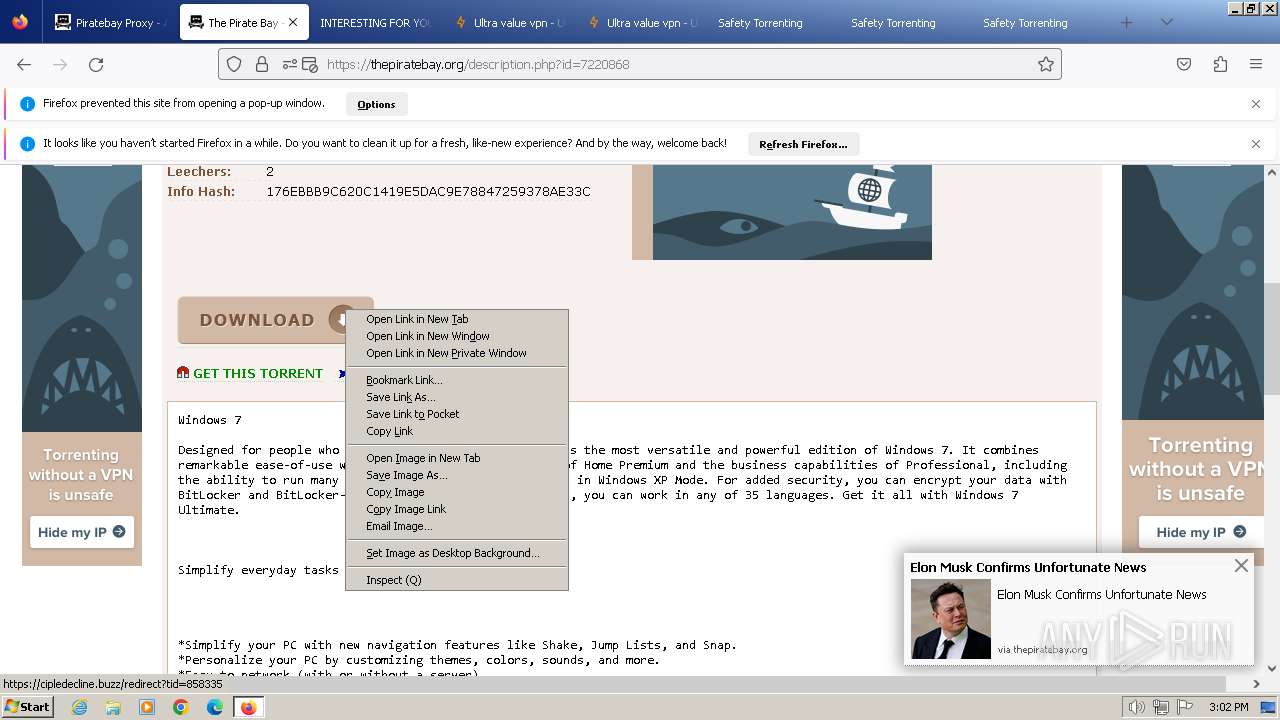Click the Firefox logo in the tab bar
This screenshot has height=720, width=1280.
tap(20, 22)
